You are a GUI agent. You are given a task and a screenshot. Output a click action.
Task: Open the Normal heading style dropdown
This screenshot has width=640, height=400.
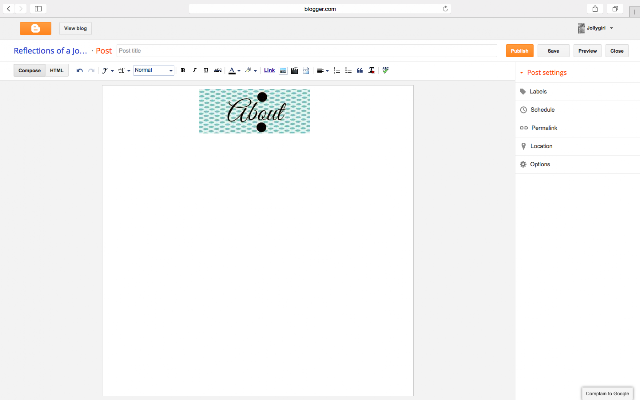coord(154,70)
